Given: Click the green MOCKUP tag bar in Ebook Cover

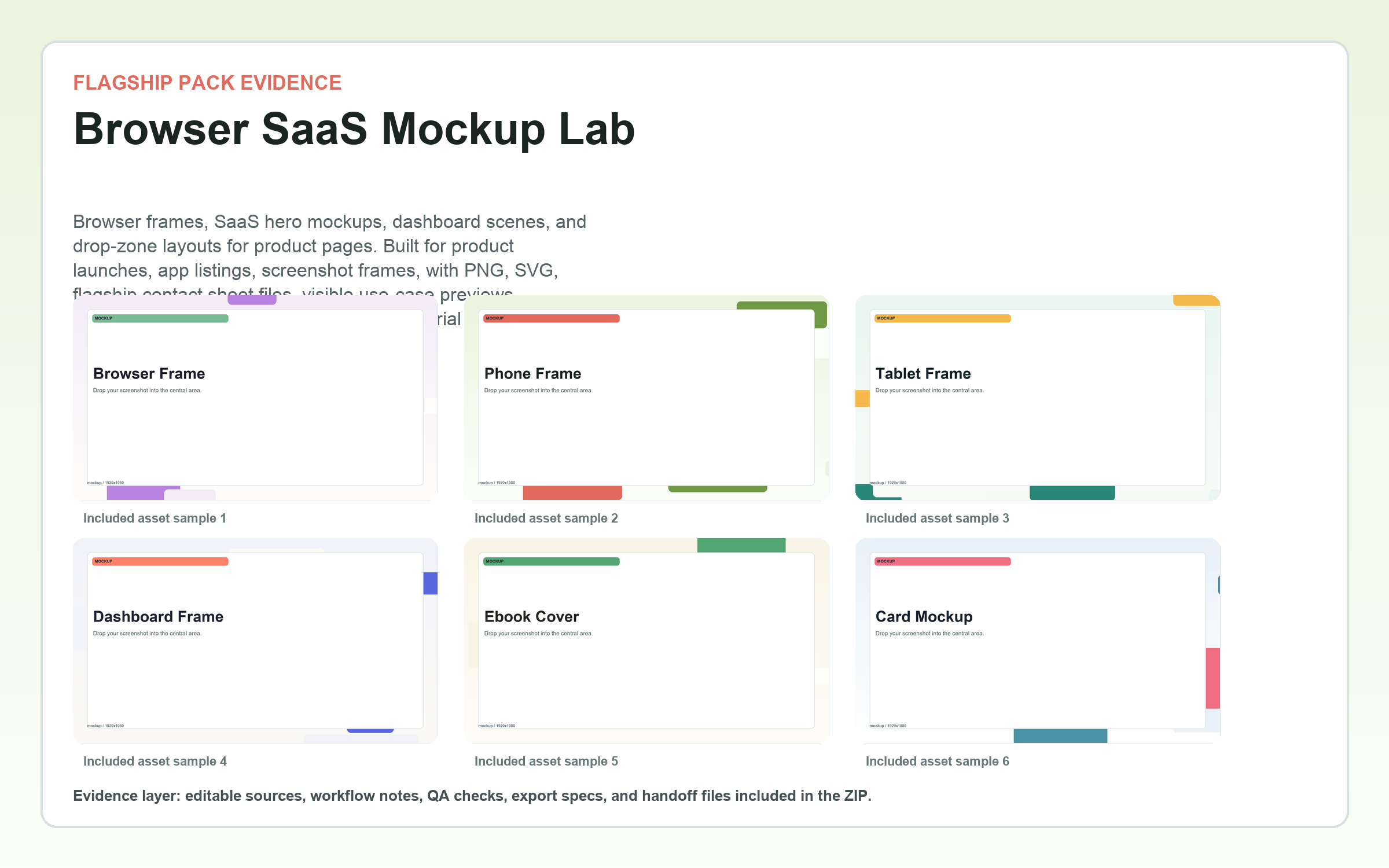Looking at the screenshot, I should click(x=552, y=561).
